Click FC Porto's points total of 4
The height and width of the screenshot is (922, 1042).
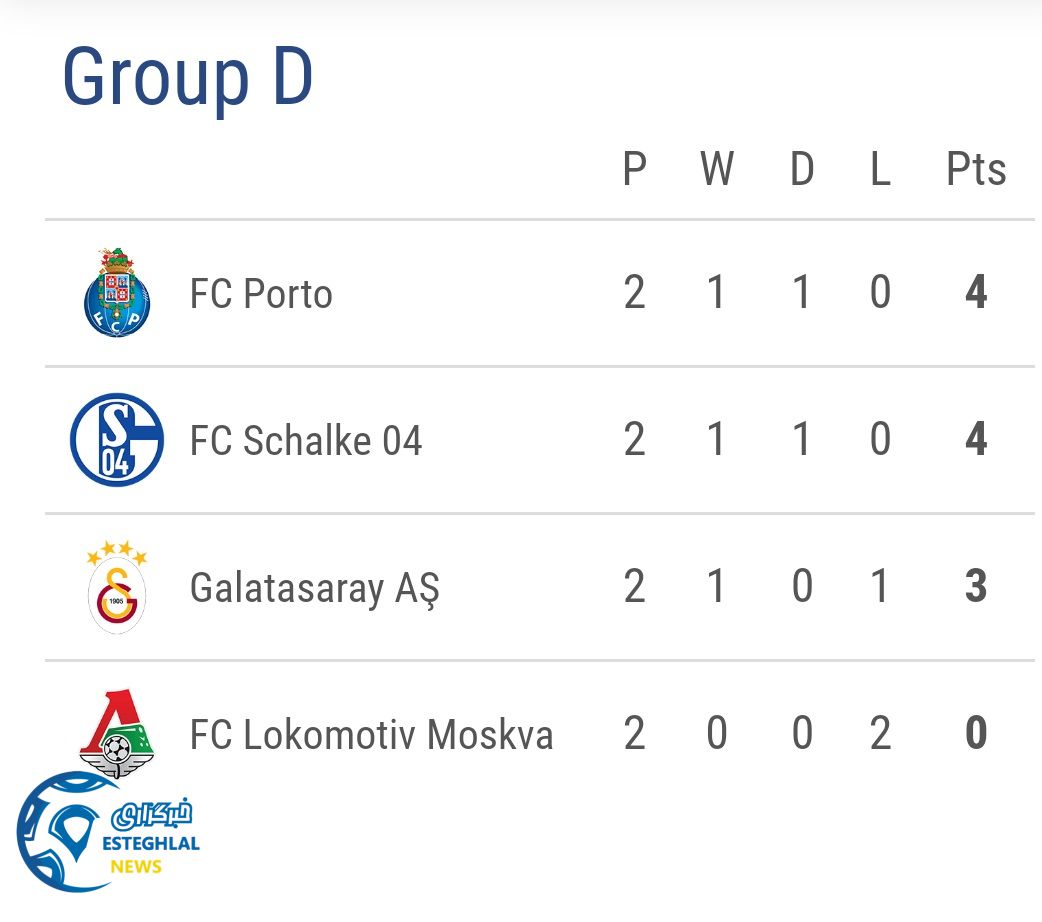click(976, 294)
